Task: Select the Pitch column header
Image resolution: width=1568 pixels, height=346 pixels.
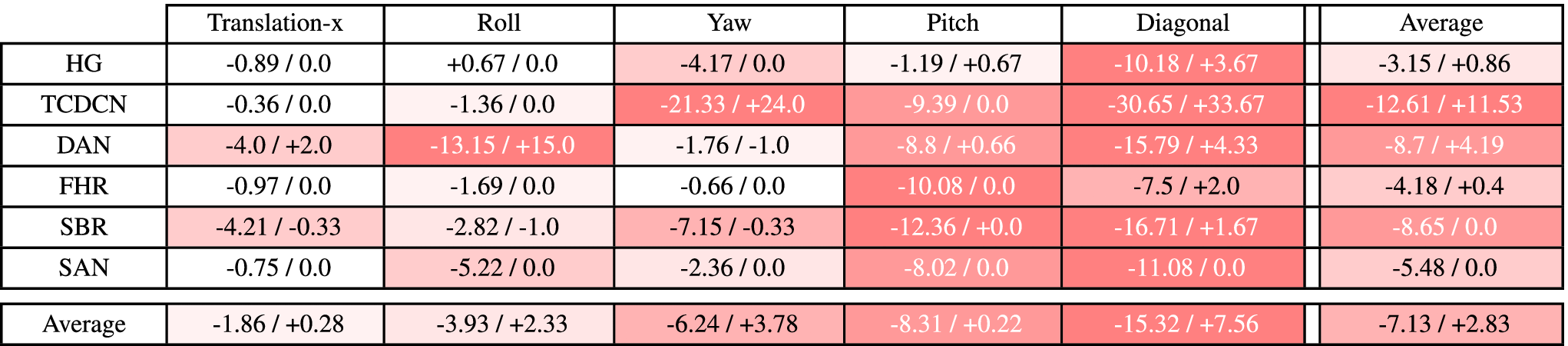Action: (x=952, y=23)
